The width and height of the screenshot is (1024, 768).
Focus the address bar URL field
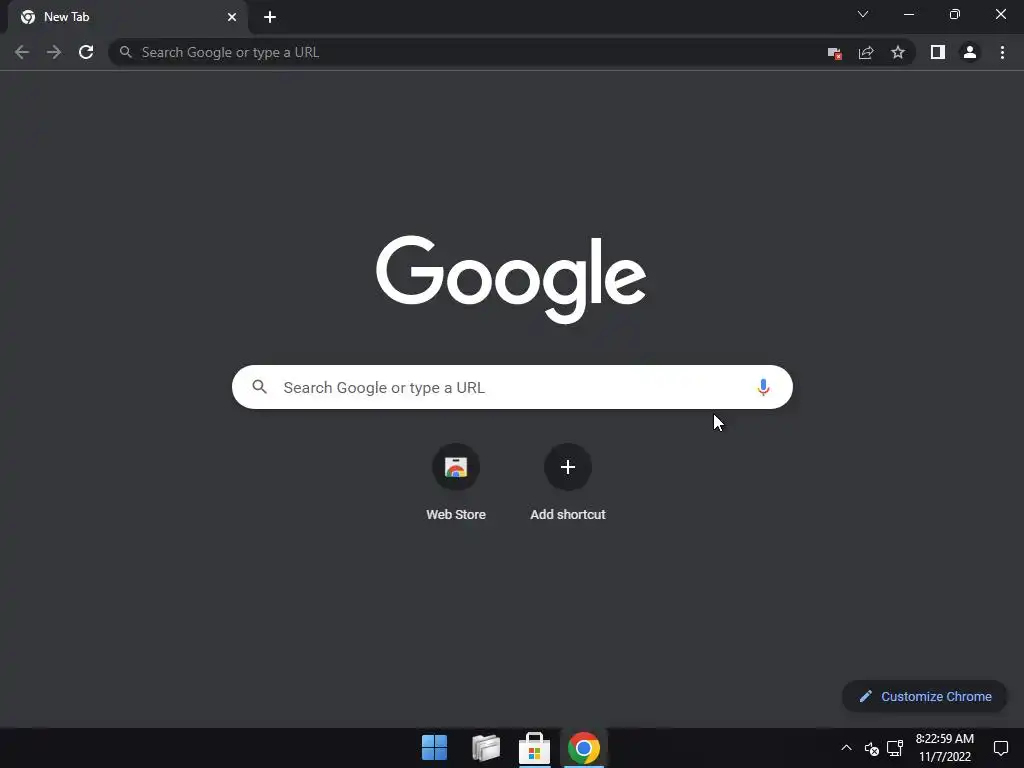point(466,52)
